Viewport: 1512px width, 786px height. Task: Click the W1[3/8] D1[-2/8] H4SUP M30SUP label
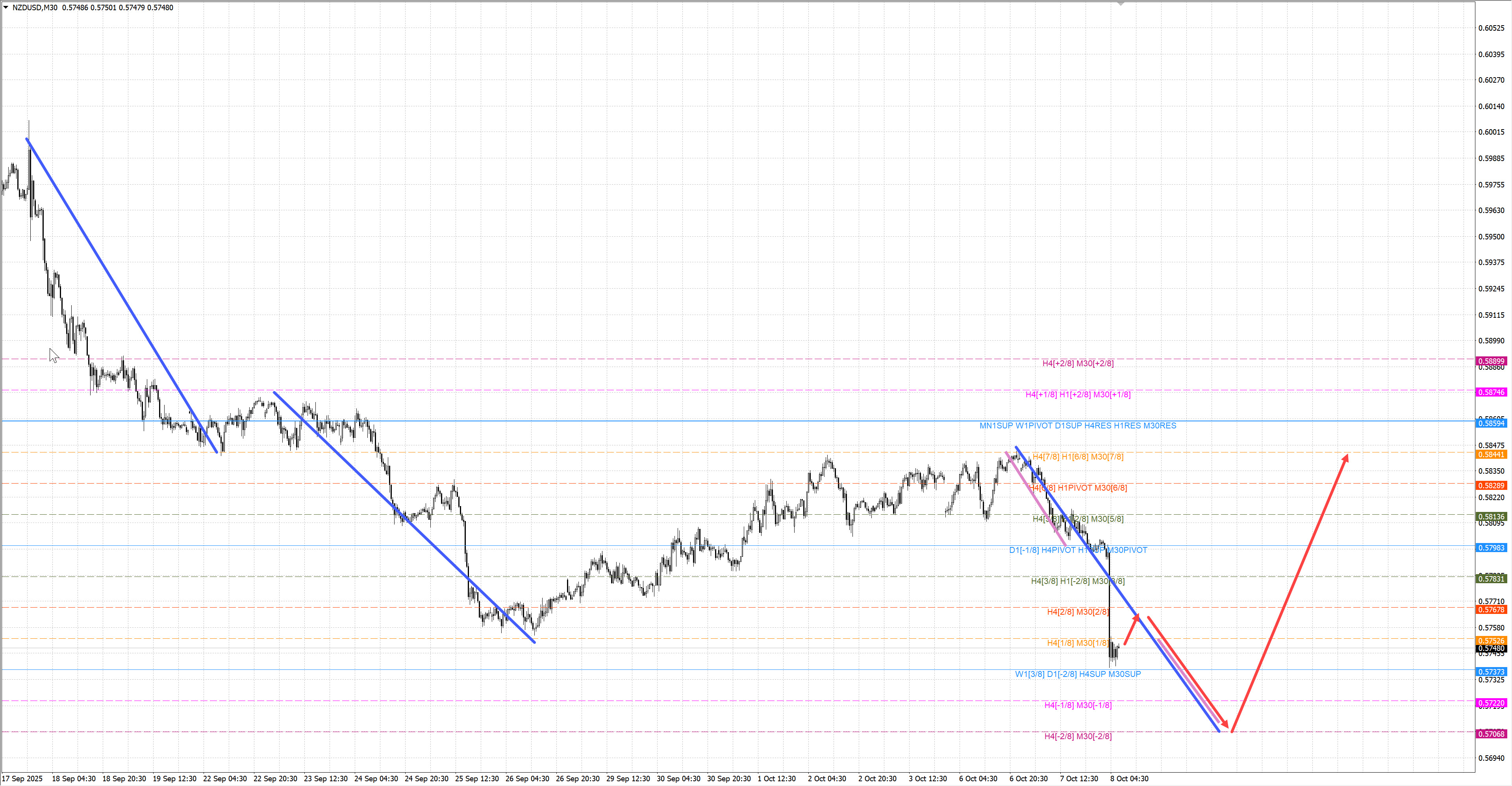click(x=1078, y=674)
